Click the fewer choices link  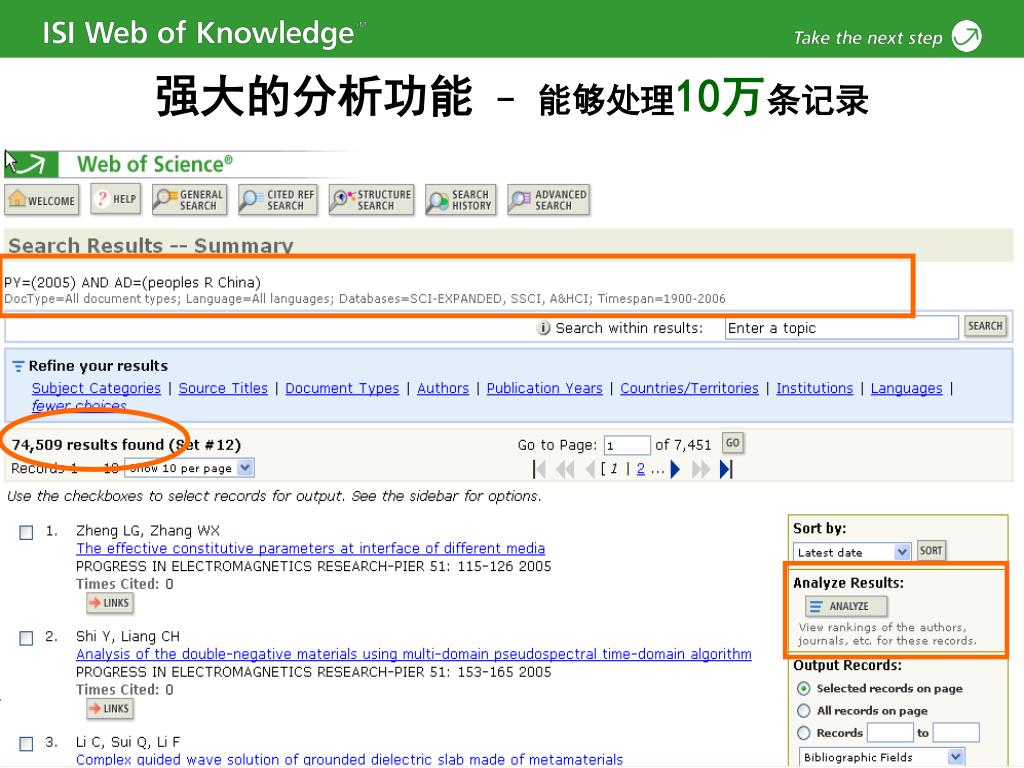[x=79, y=405]
